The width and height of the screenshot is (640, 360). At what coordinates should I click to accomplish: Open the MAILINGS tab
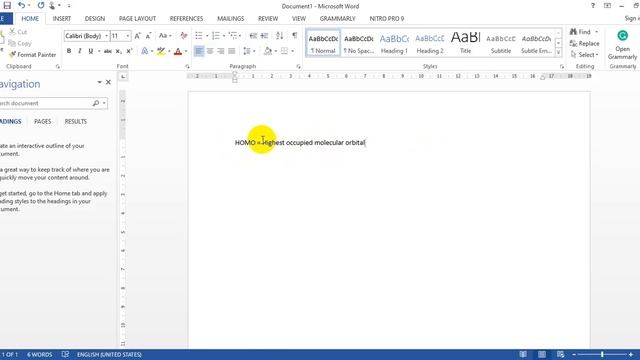point(231,19)
